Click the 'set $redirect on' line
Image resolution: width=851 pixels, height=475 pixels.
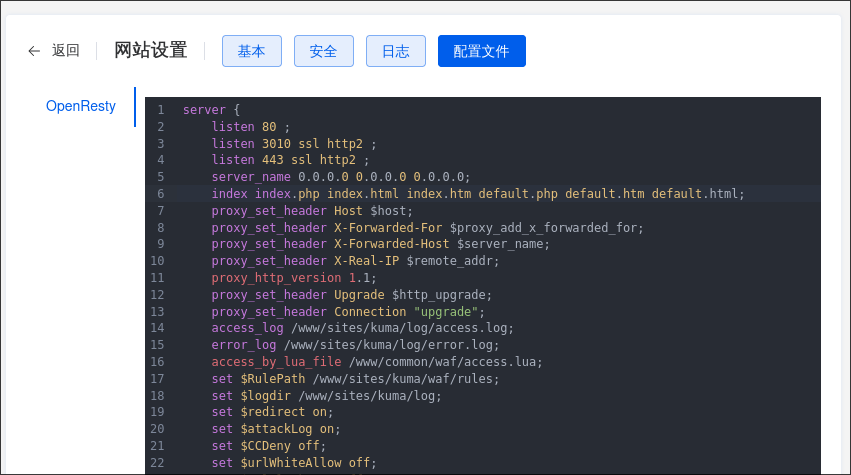tap(272, 411)
